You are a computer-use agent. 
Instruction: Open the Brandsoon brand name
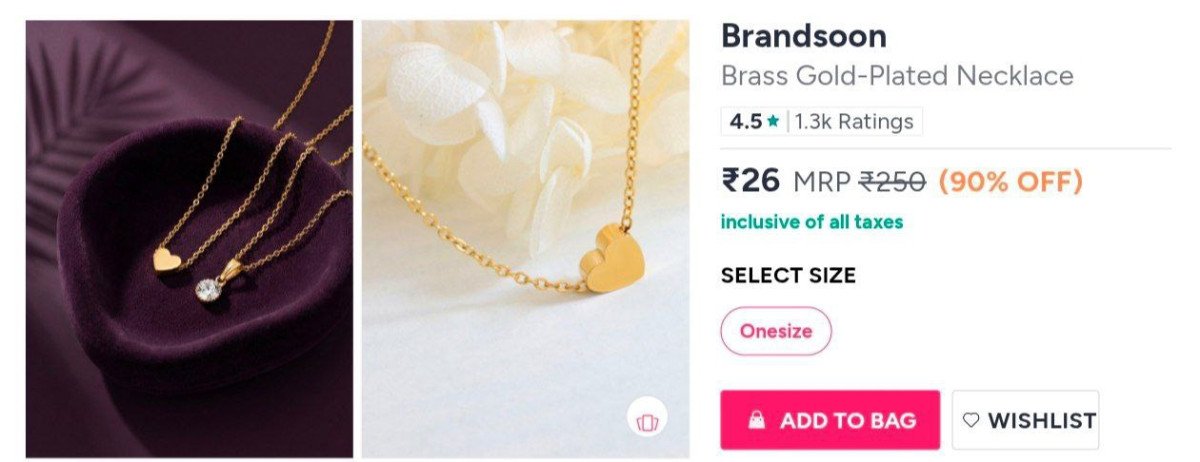pos(803,36)
